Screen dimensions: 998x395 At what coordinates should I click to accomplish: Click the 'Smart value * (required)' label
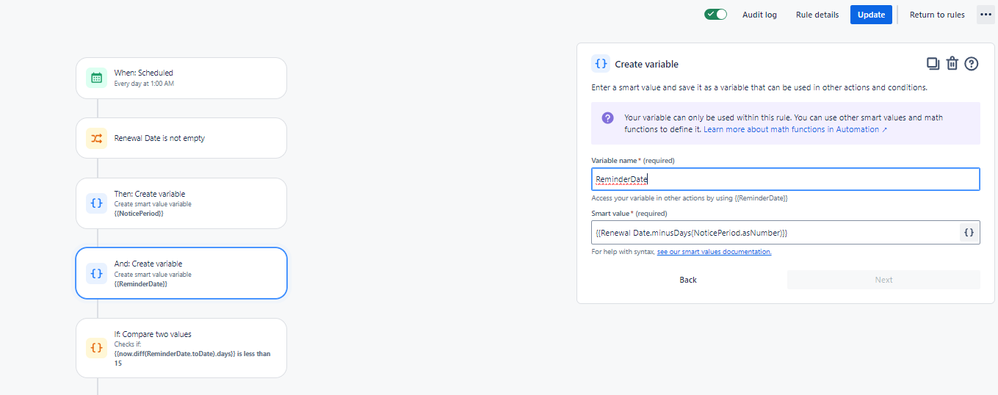629,213
